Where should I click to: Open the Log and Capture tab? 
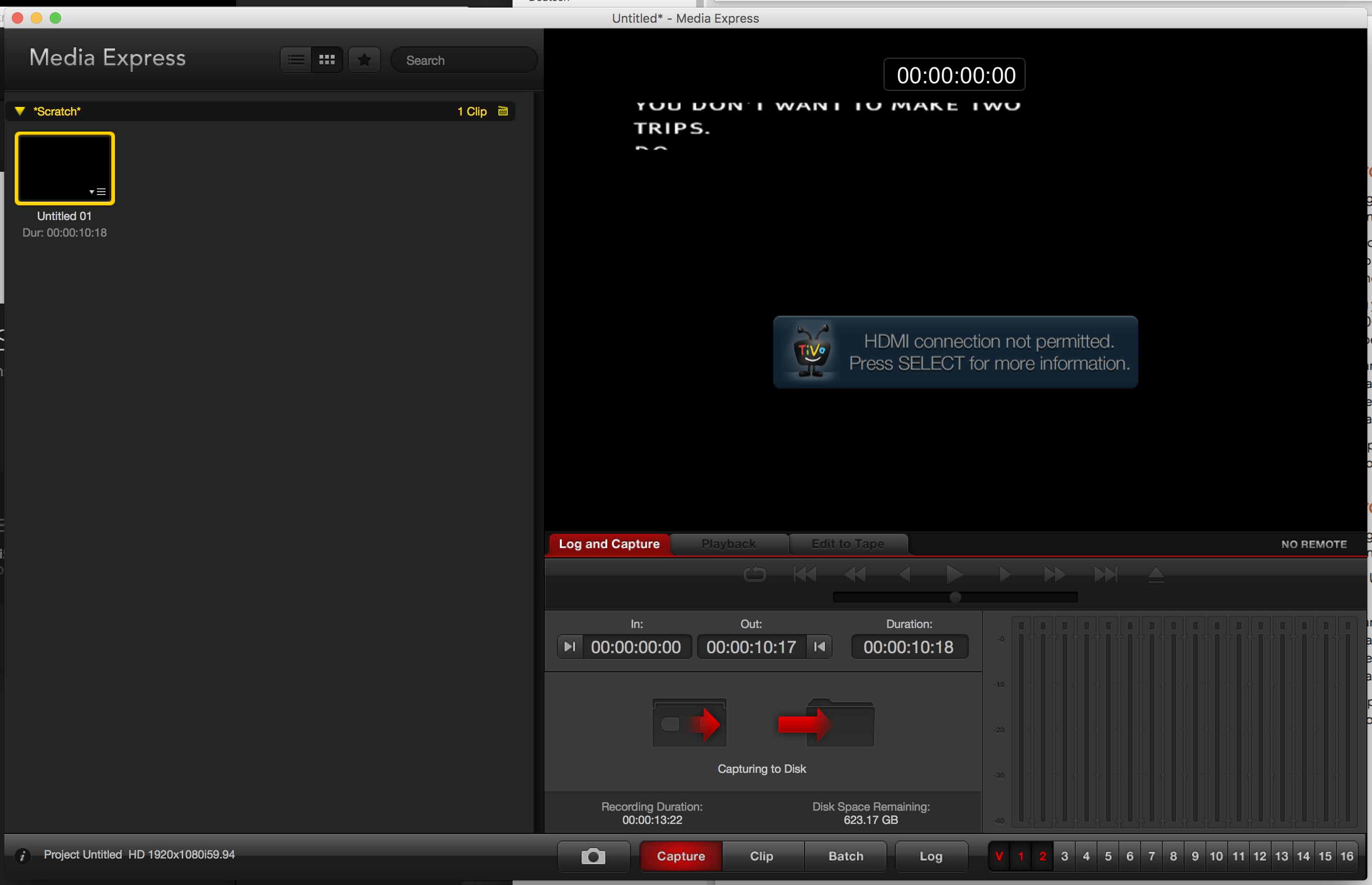pyautogui.click(x=609, y=544)
